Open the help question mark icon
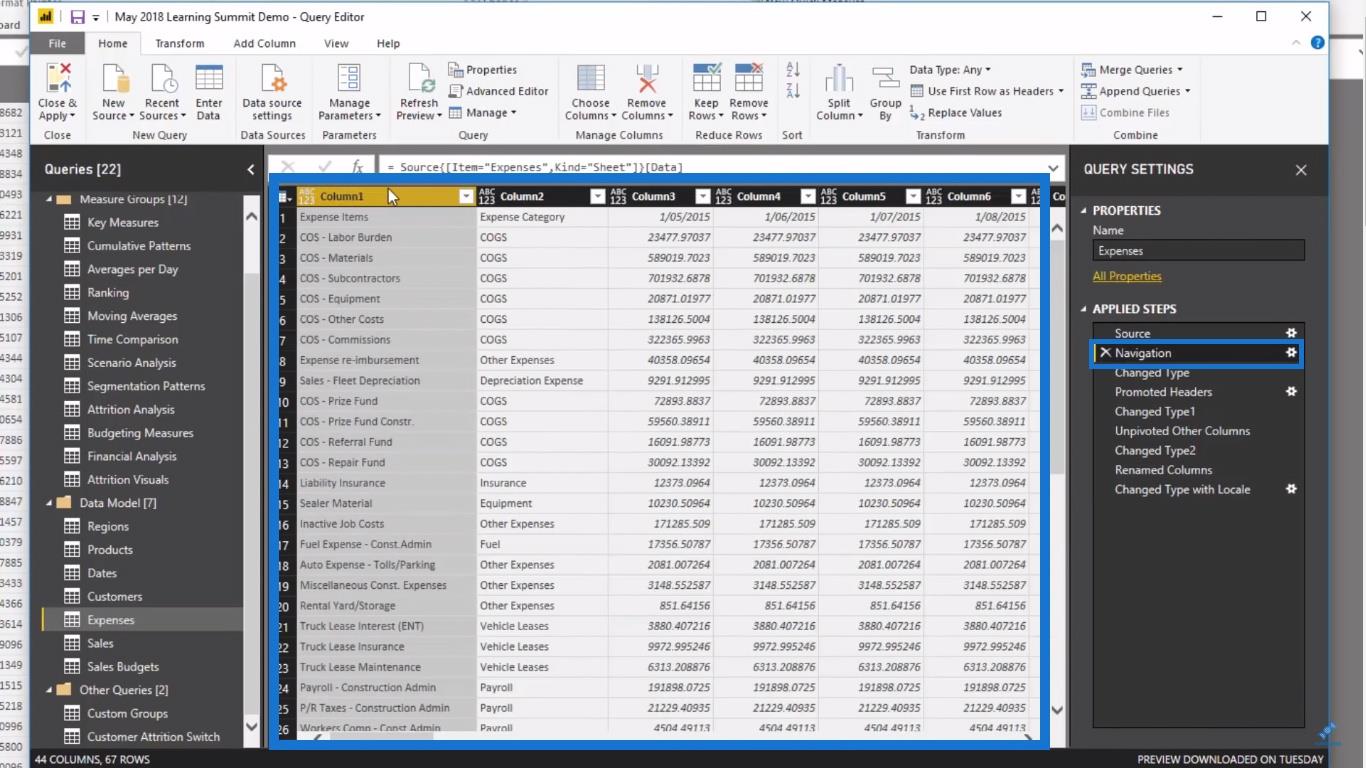The width and height of the screenshot is (1366, 768). pos(1317,43)
